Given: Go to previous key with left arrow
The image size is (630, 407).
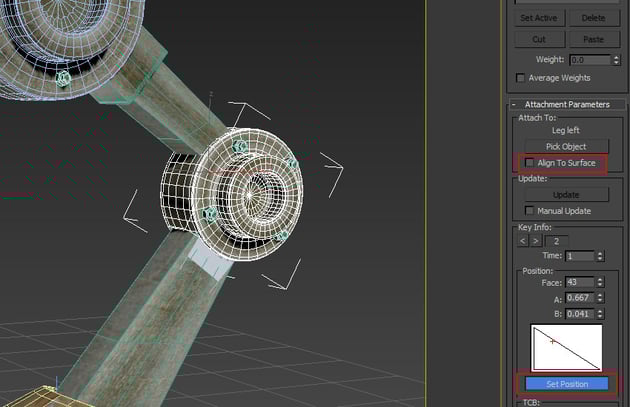Looking at the screenshot, I should (x=523, y=241).
